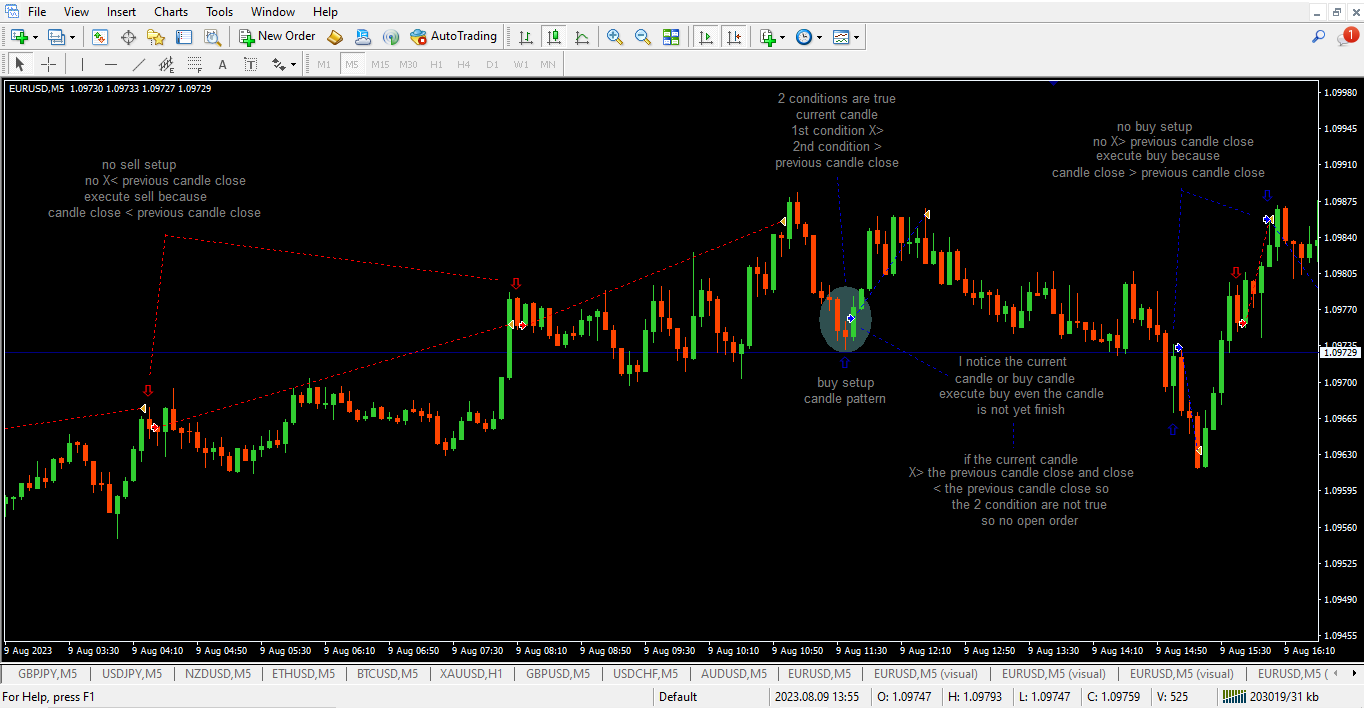Open the Profiles icon in toolbar
1364x708 pixels.
point(56,37)
